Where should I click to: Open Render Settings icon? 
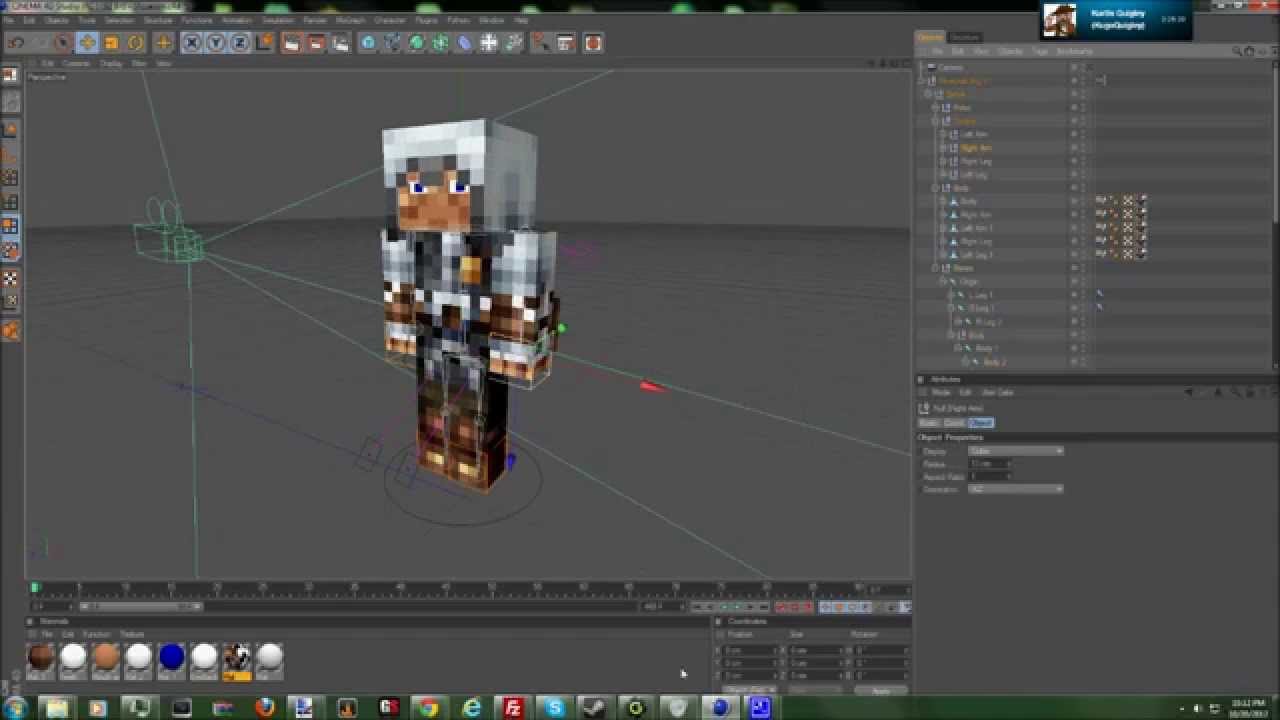tap(340, 43)
